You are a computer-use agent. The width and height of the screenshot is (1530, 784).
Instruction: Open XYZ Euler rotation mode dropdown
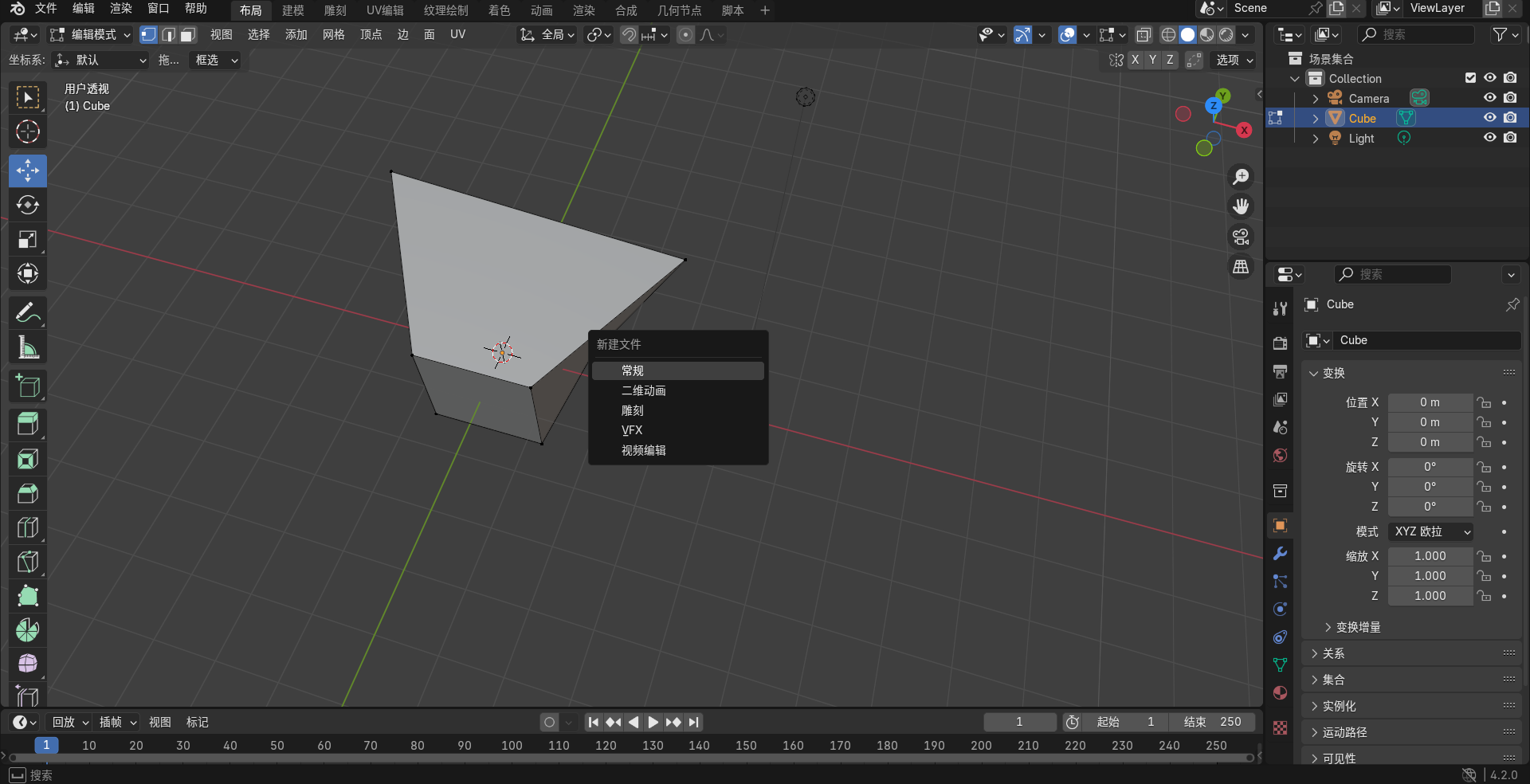1431,531
